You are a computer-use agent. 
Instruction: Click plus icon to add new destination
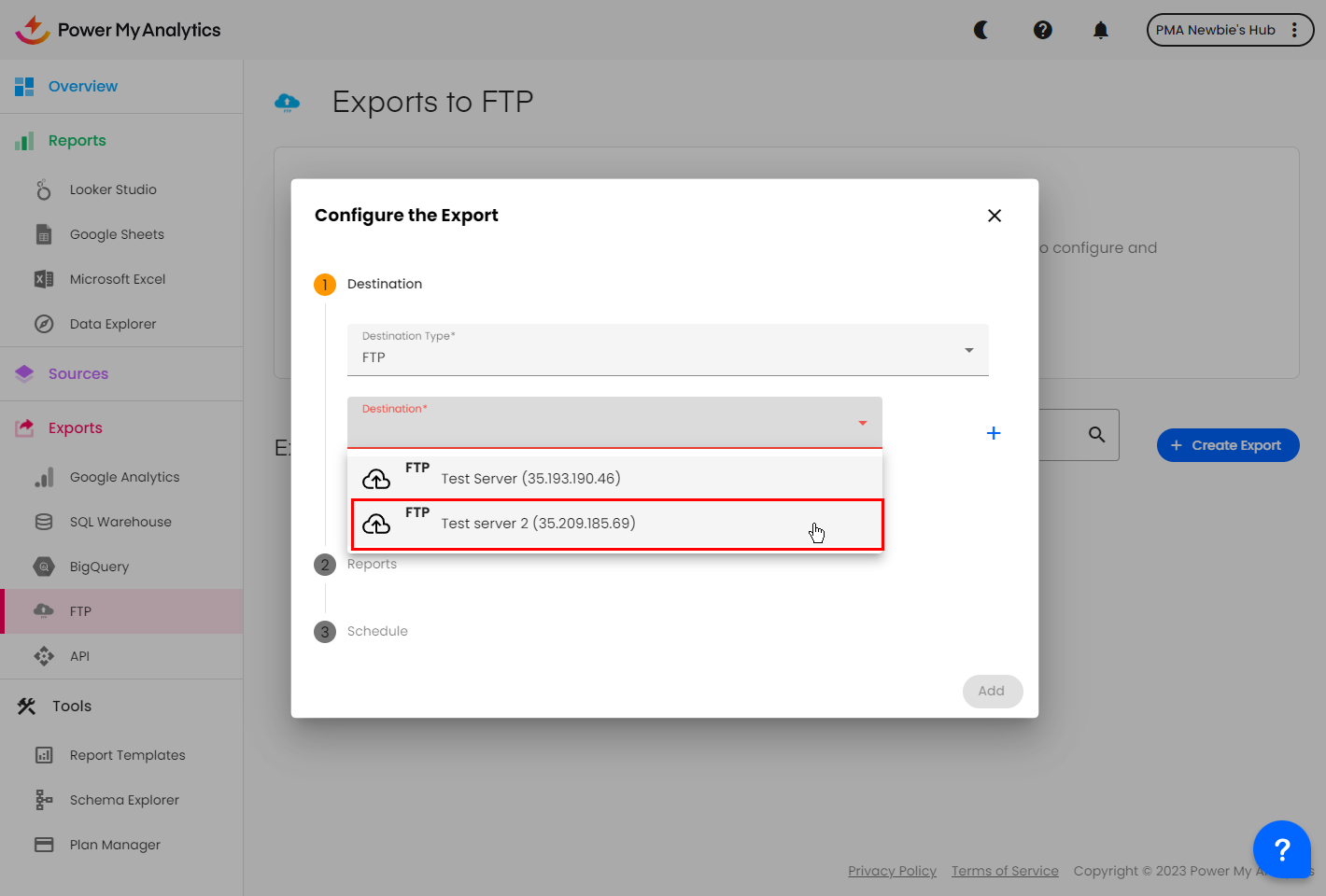point(993,433)
